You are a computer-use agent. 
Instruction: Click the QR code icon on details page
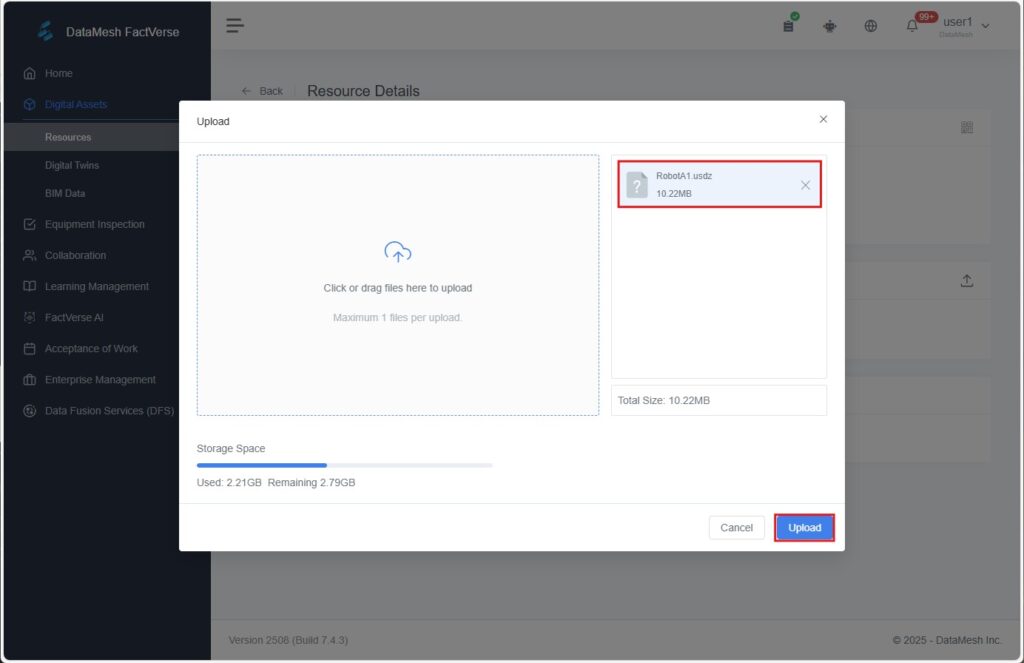966,128
